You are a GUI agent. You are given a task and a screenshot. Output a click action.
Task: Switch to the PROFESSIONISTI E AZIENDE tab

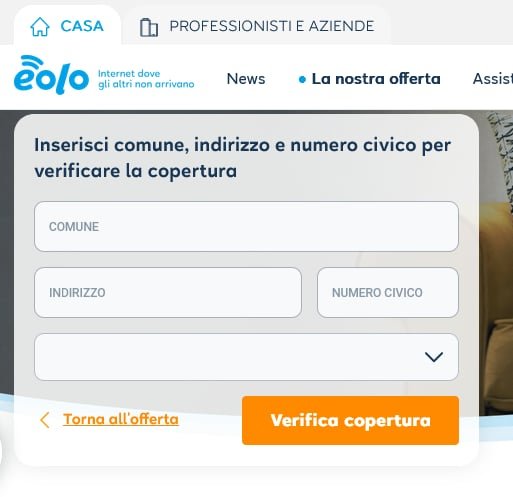[x=272, y=26]
